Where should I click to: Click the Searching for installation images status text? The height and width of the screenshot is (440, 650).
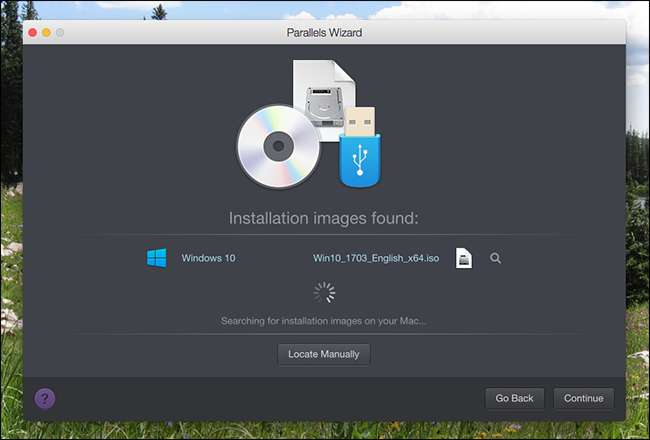click(324, 321)
